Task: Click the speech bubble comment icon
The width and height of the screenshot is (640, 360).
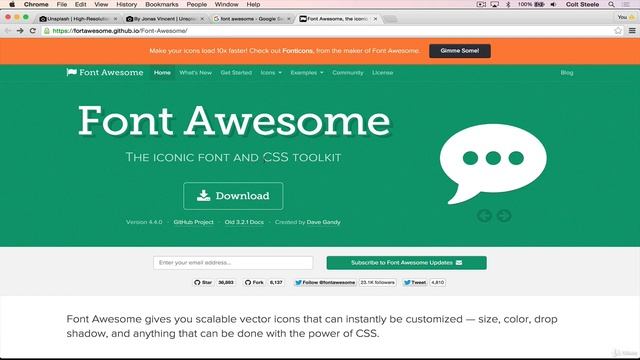Action: point(493,163)
